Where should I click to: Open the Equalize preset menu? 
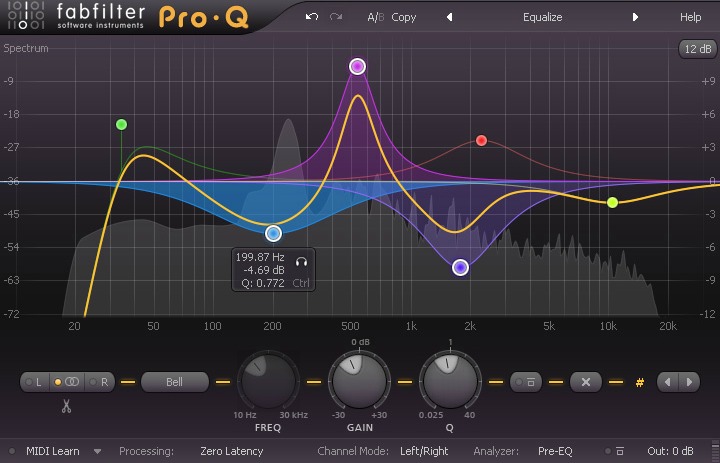pos(542,17)
